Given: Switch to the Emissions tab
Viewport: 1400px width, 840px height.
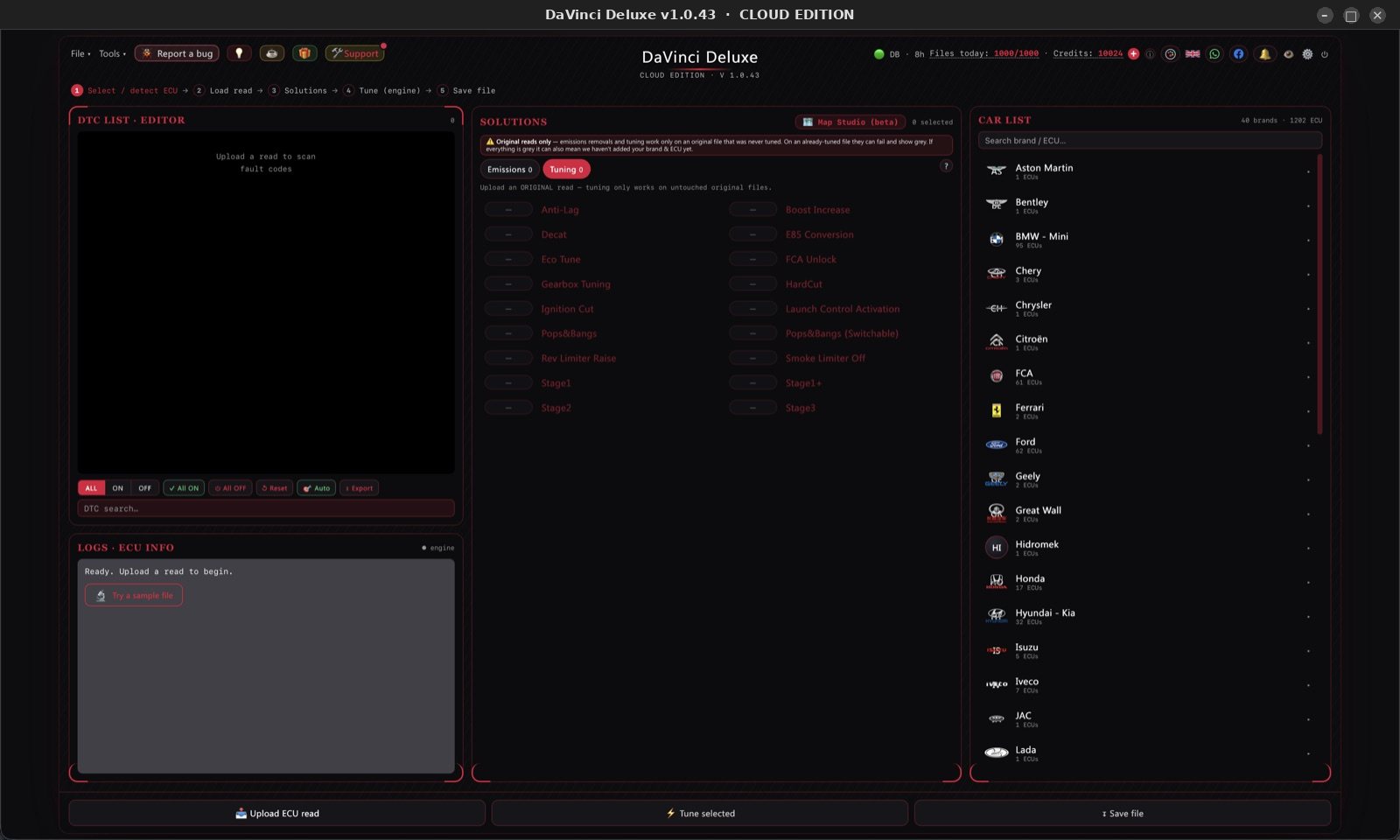Looking at the screenshot, I should [x=509, y=170].
